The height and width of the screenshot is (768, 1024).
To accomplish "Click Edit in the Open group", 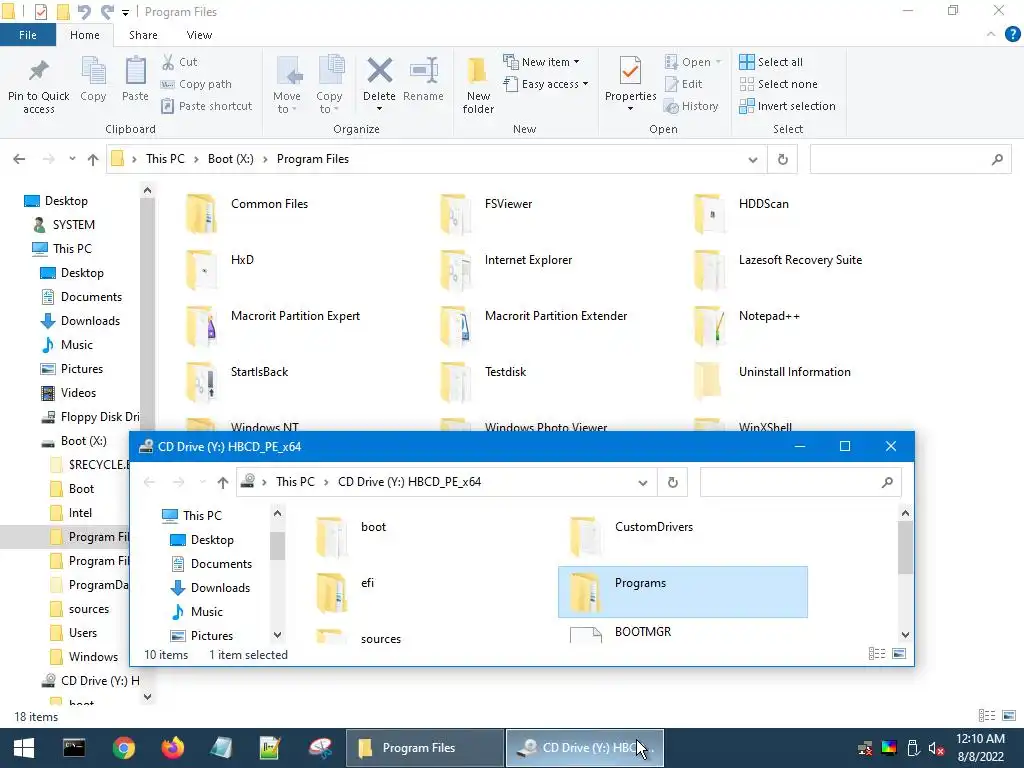I will [x=683, y=84].
